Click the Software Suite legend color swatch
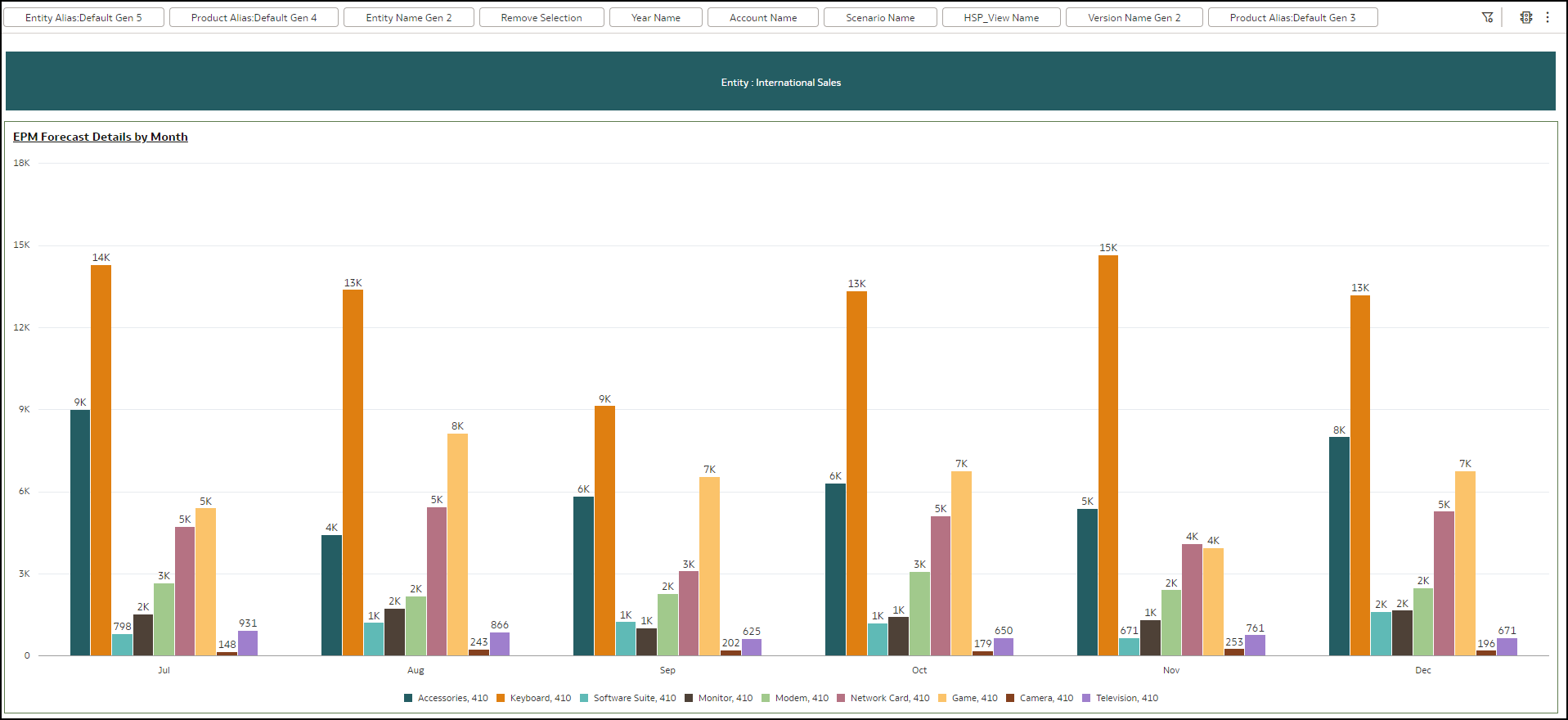 (584, 698)
